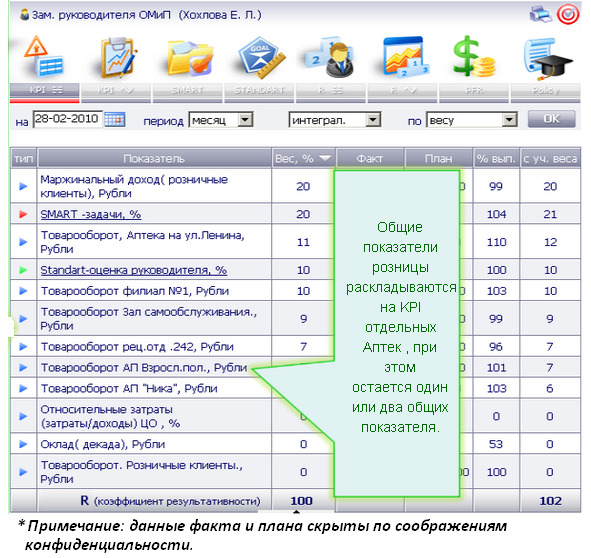Viewport: 591px width, 558px height.
Task: Open the KPI chart clipboard icon
Action: click(x=118, y=57)
